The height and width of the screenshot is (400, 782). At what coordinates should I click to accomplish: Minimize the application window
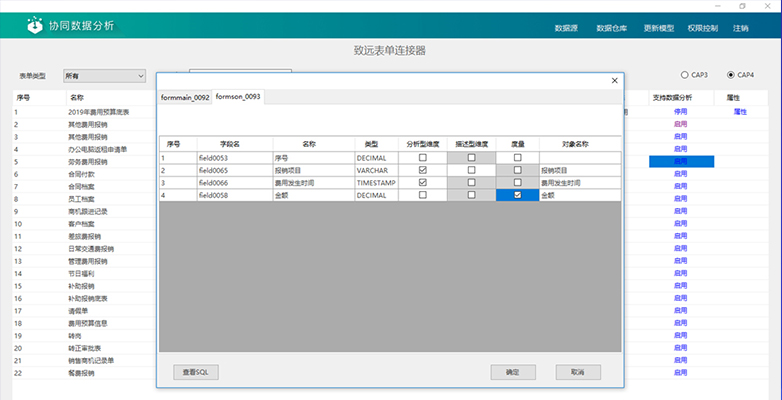pos(718,6)
